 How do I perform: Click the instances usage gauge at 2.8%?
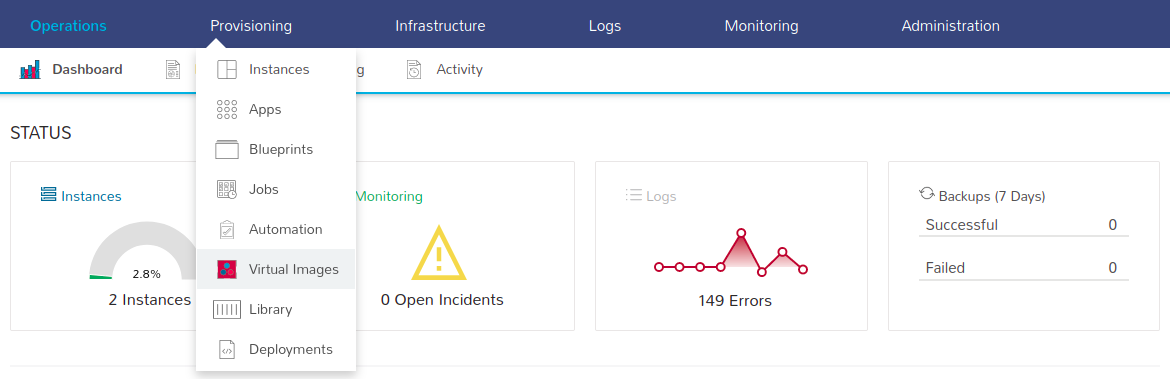pyautogui.click(x=142, y=251)
